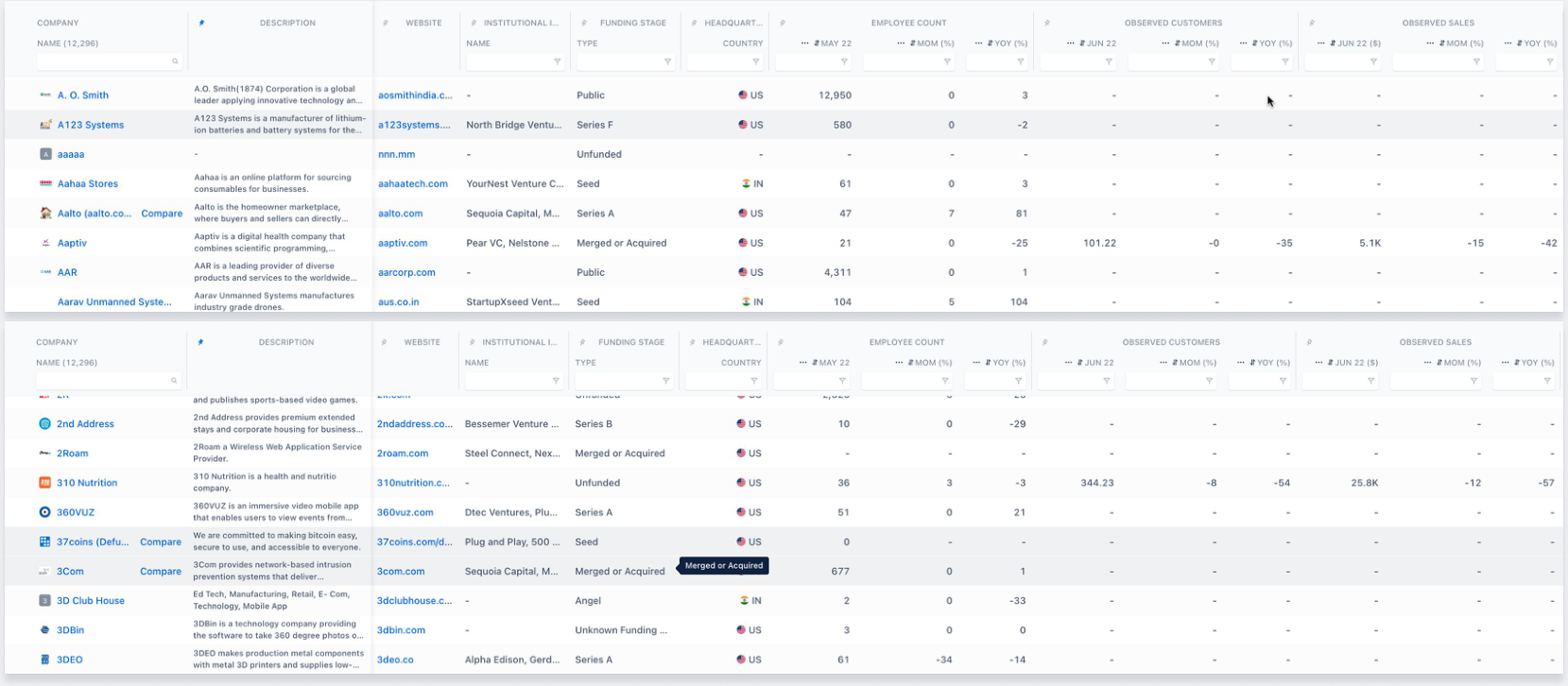1568x686 pixels.
Task: Click Compare beside Aalto company name
Action: pyautogui.click(x=162, y=214)
